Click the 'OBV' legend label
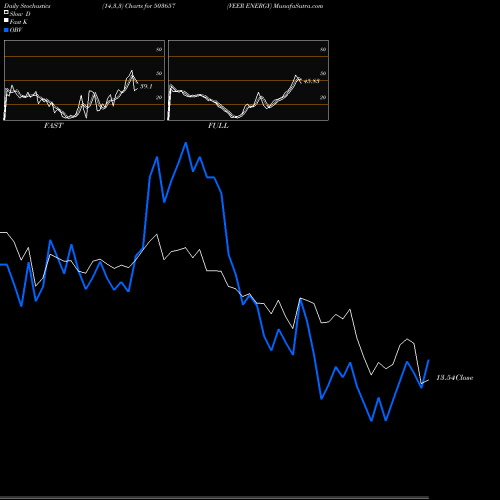The image size is (500, 500). click(16, 30)
